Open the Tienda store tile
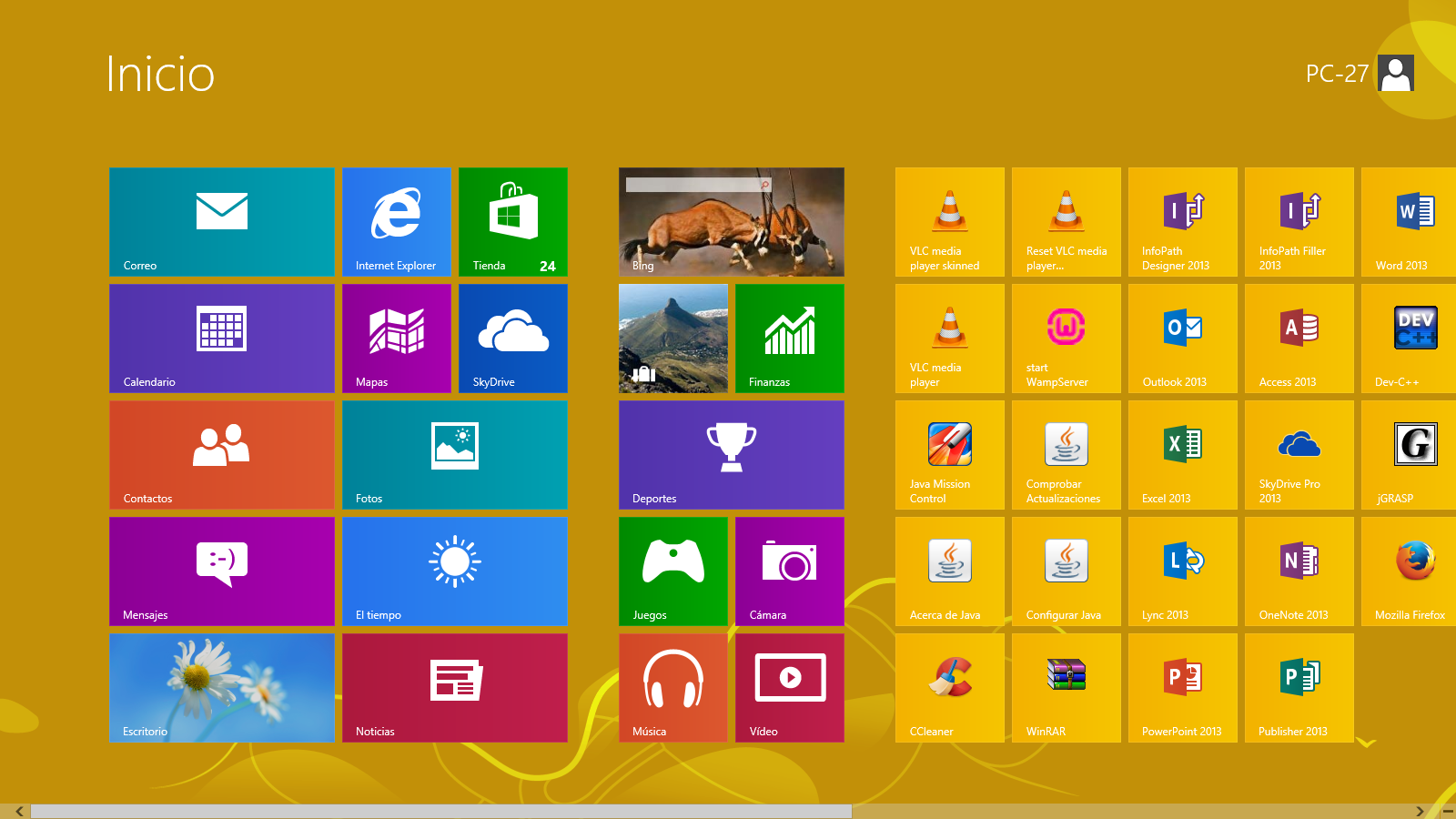Image resolution: width=1456 pixels, height=819 pixels. click(513, 222)
